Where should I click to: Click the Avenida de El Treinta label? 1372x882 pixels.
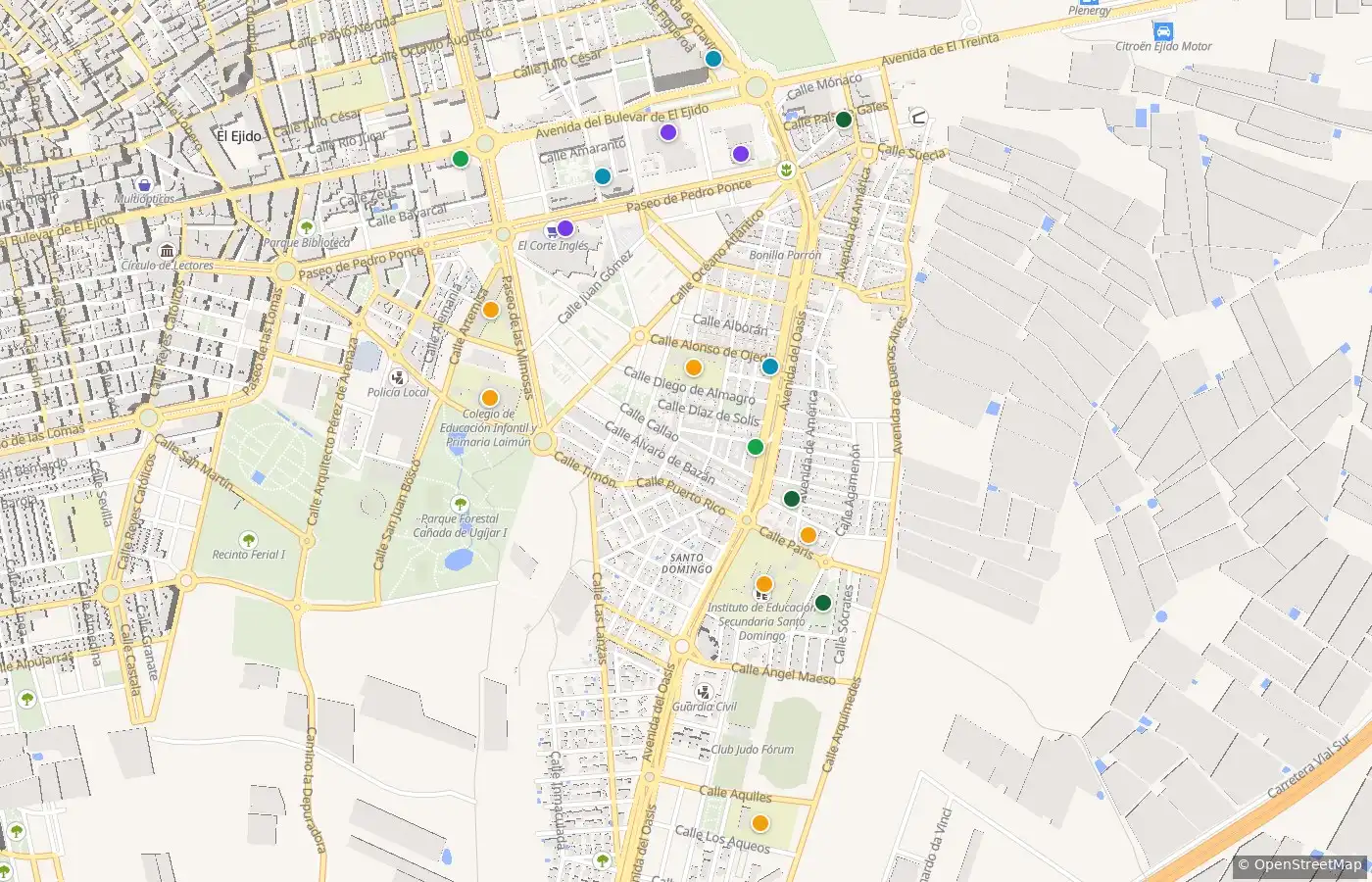coord(940,50)
